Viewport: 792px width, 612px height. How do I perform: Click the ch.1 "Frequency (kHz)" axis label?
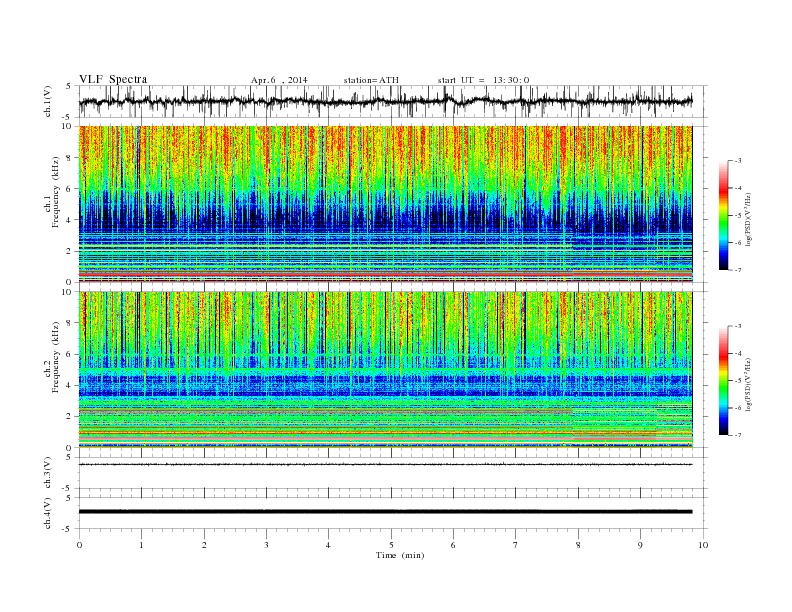click(56, 192)
